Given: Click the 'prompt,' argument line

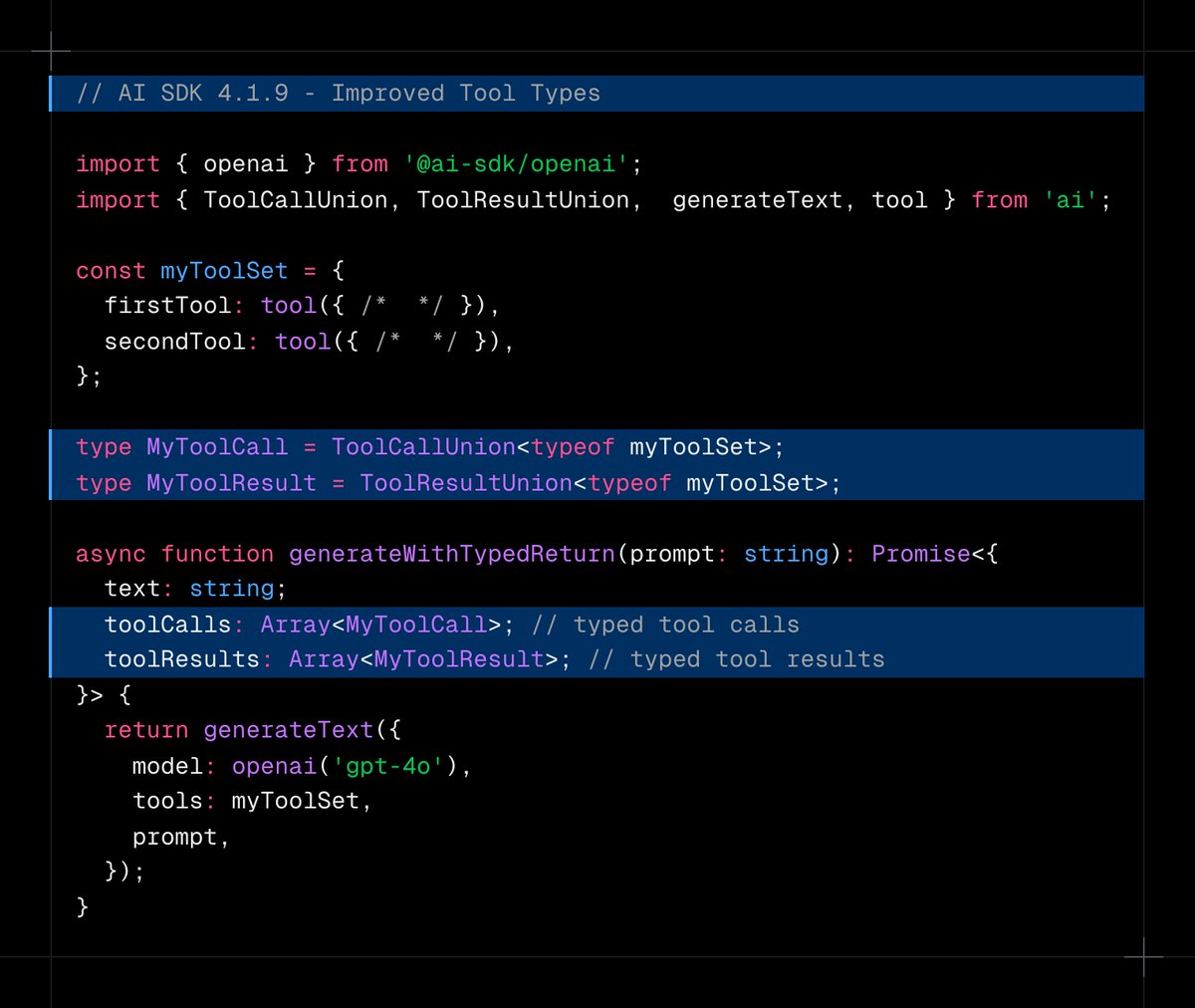Looking at the screenshot, I should click(x=181, y=837).
